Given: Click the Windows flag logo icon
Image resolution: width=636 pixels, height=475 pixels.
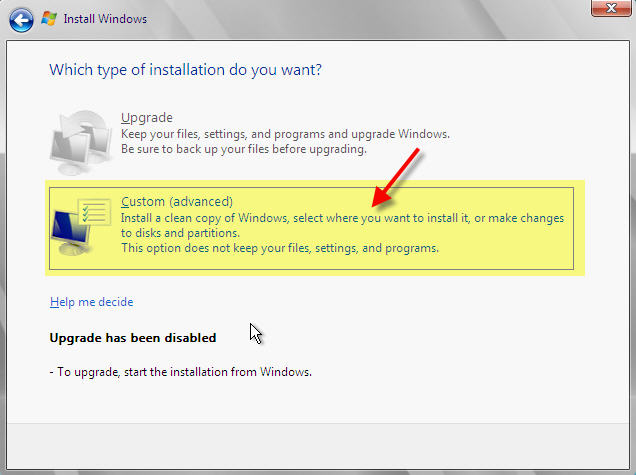Looking at the screenshot, I should [49, 19].
